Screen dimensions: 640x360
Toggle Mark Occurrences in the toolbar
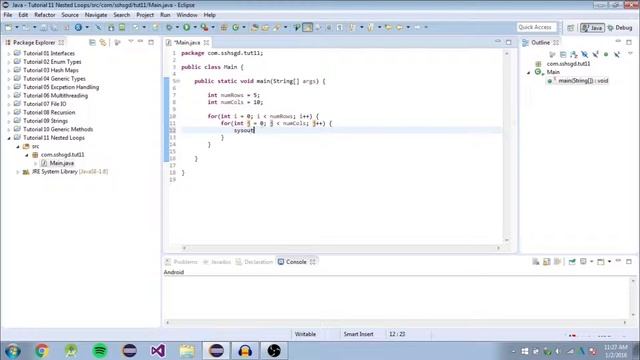coord(307,27)
